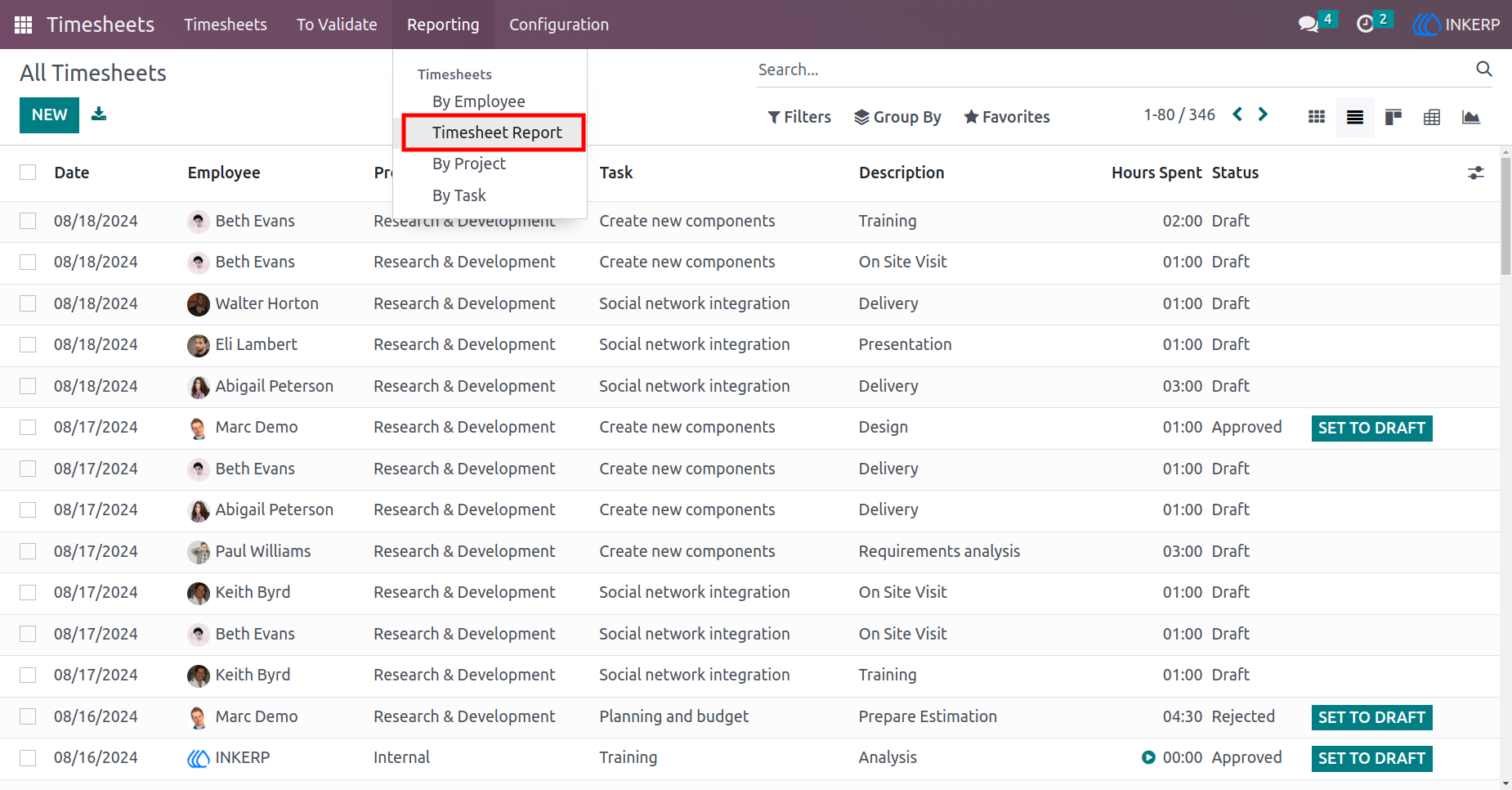Open the discuss messages icon
Image resolution: width=1512 pixels, height=790 pixels.
1308,25
